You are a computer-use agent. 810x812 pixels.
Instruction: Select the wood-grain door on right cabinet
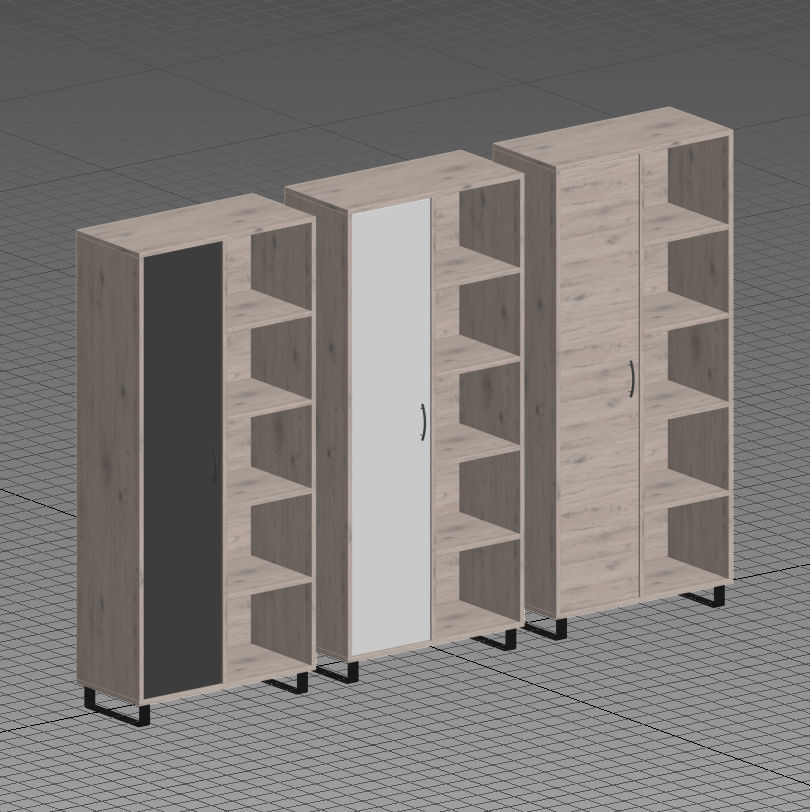(x=598, y=383)
